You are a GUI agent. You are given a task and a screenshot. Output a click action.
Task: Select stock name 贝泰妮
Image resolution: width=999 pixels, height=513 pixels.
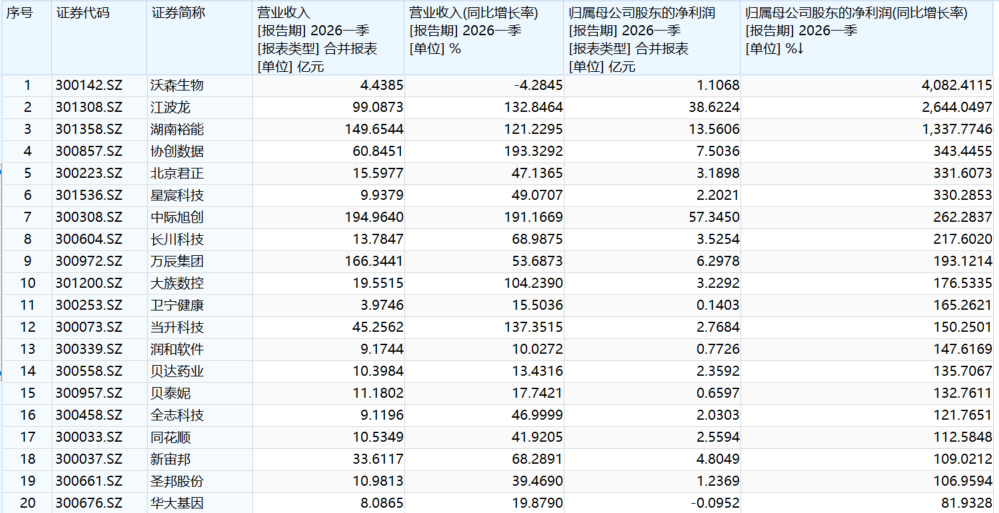click(171, 394)
